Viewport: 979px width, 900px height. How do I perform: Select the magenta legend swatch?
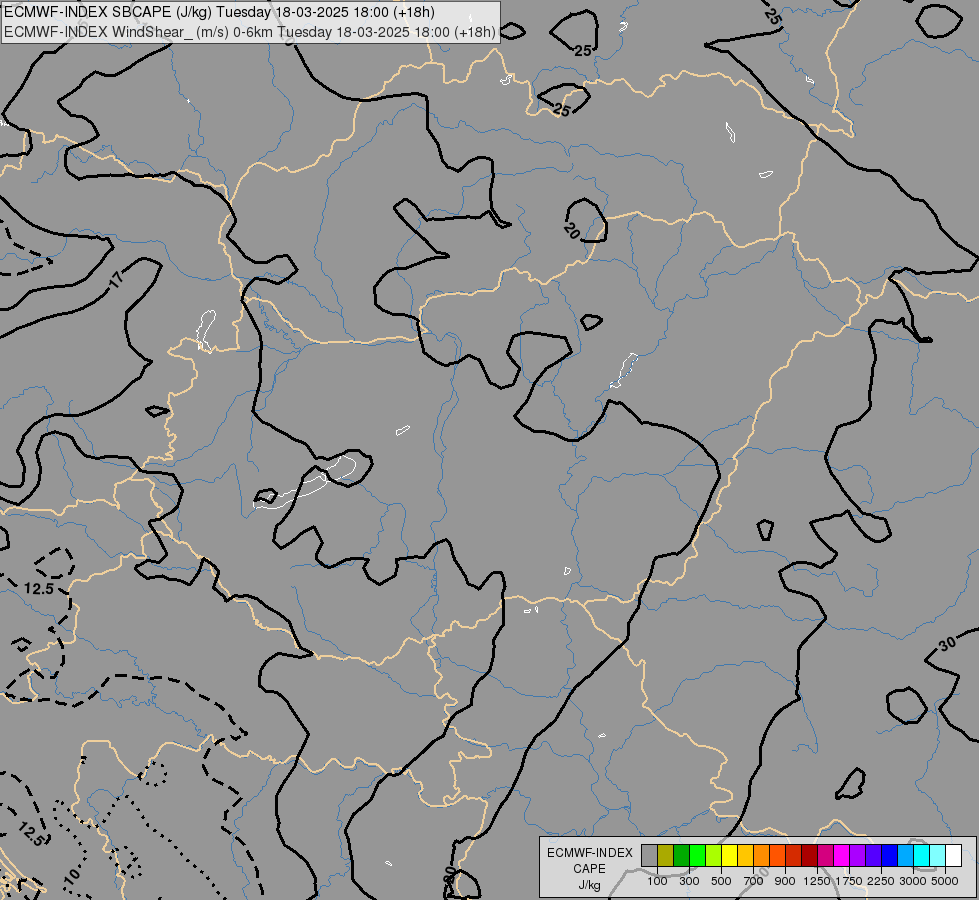(842, 856)
